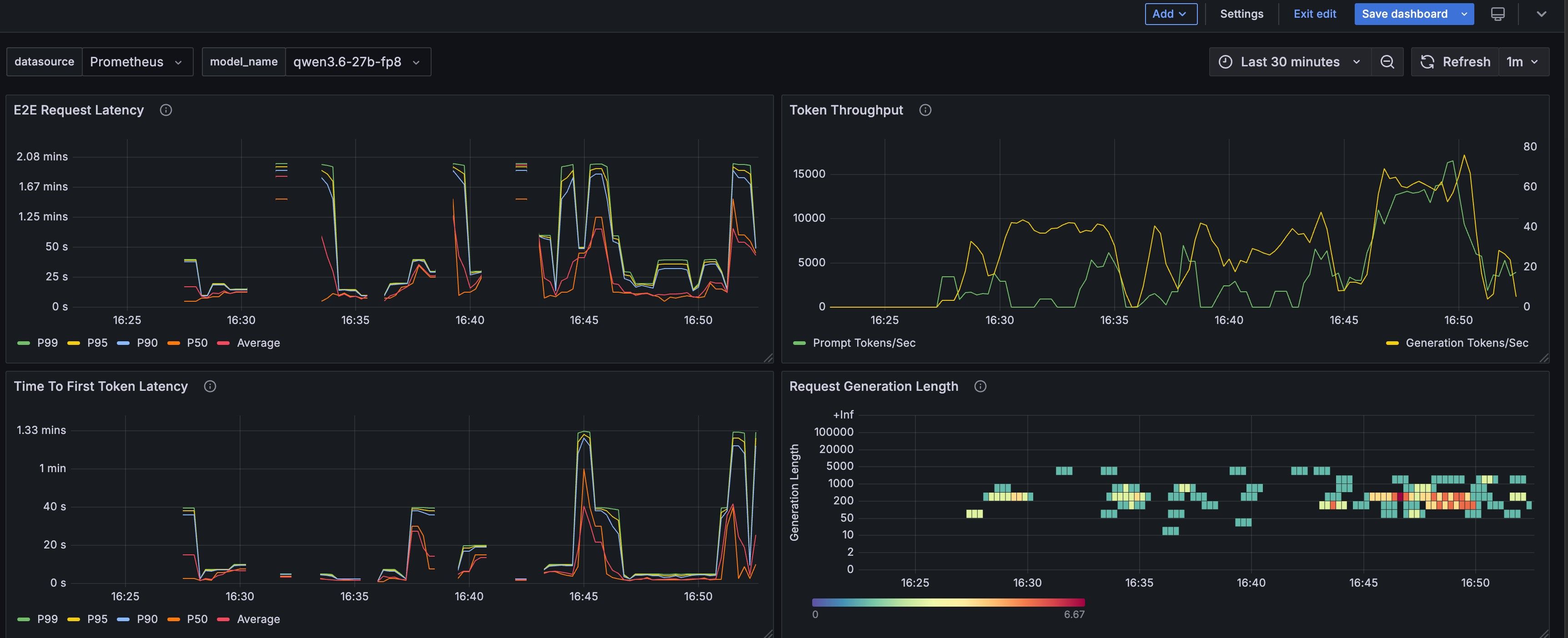The width and height of the screenshot is (1568, 638).
Task: Open the Last 30 minutes time picker
Action: click(x=1290, y=62)
